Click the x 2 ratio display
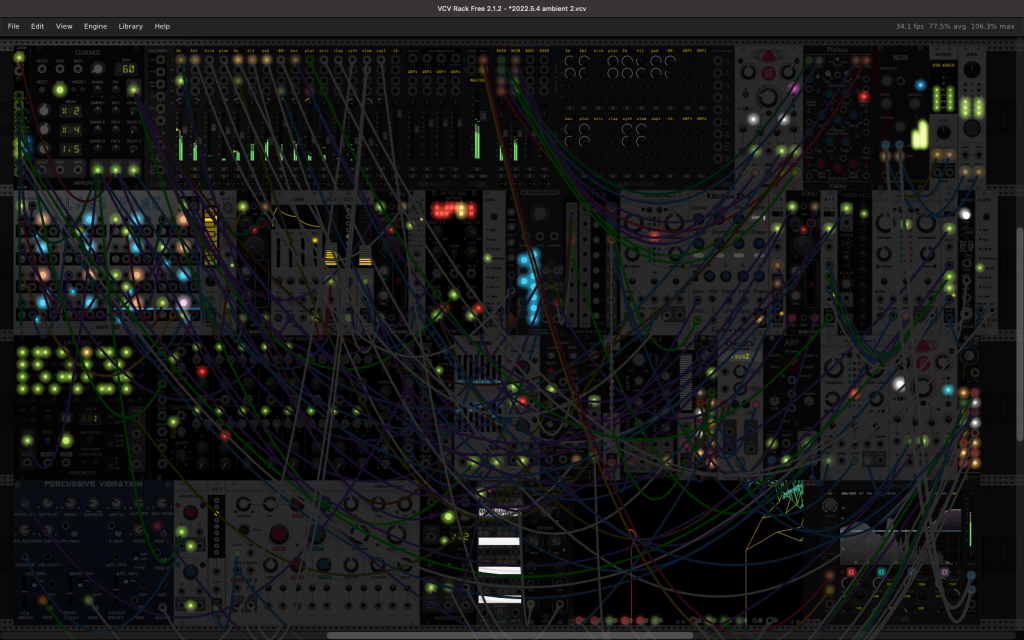This screenshot has width=1024, height=640. click(71, 111)
